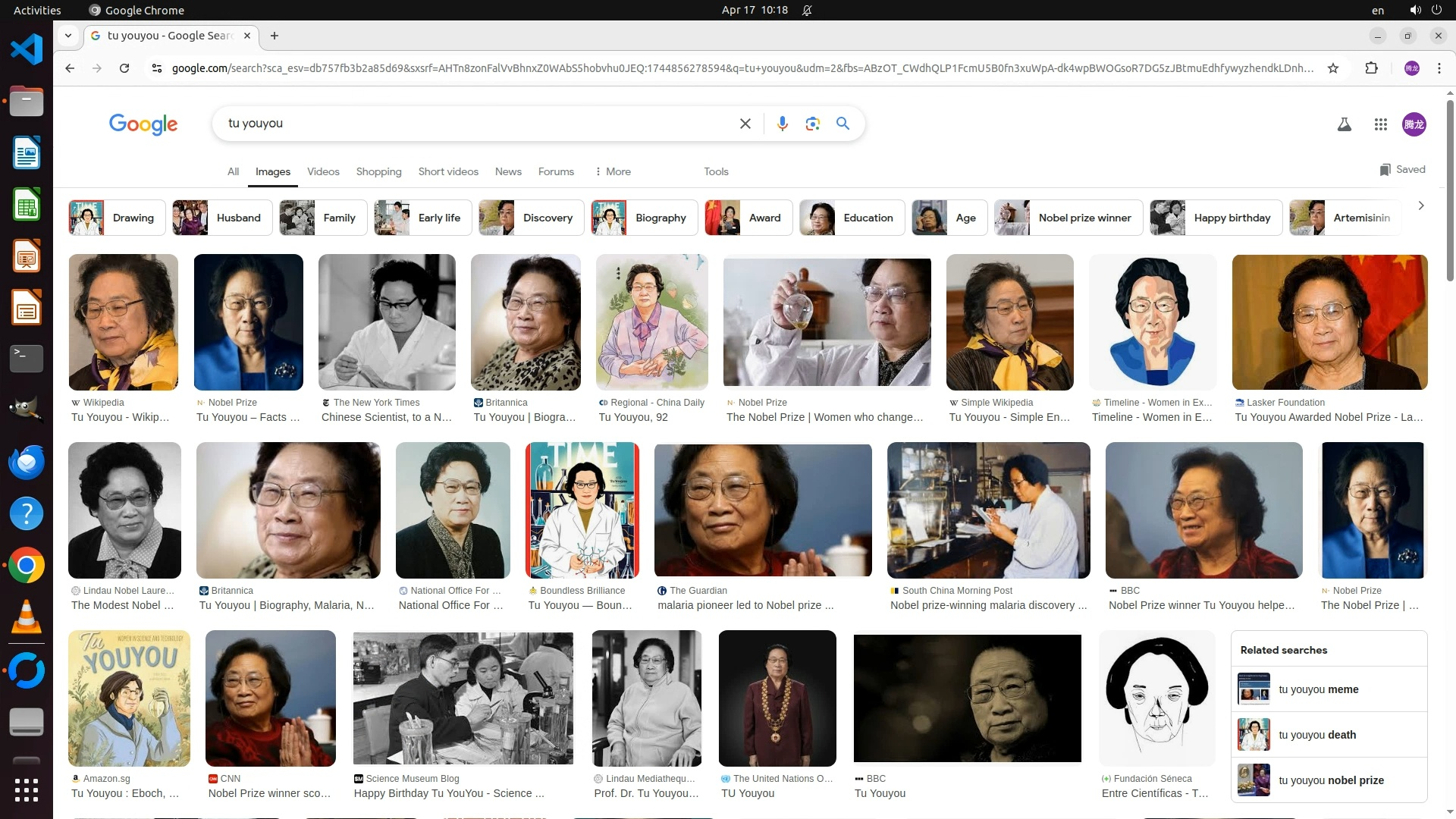Viewport: 1456px width, 819px height.
Task: Open the Tools options button
Action: tap(715, 171)
